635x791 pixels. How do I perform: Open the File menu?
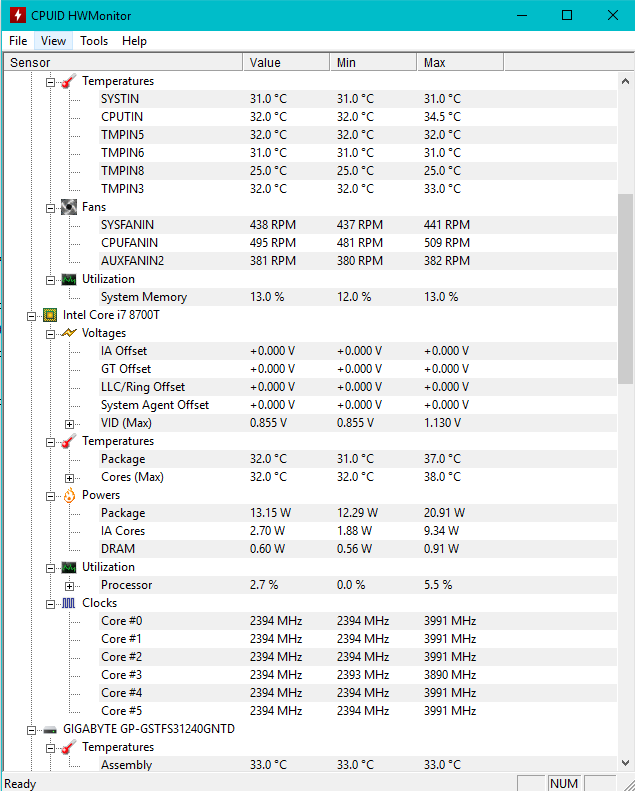pos(18,41)
